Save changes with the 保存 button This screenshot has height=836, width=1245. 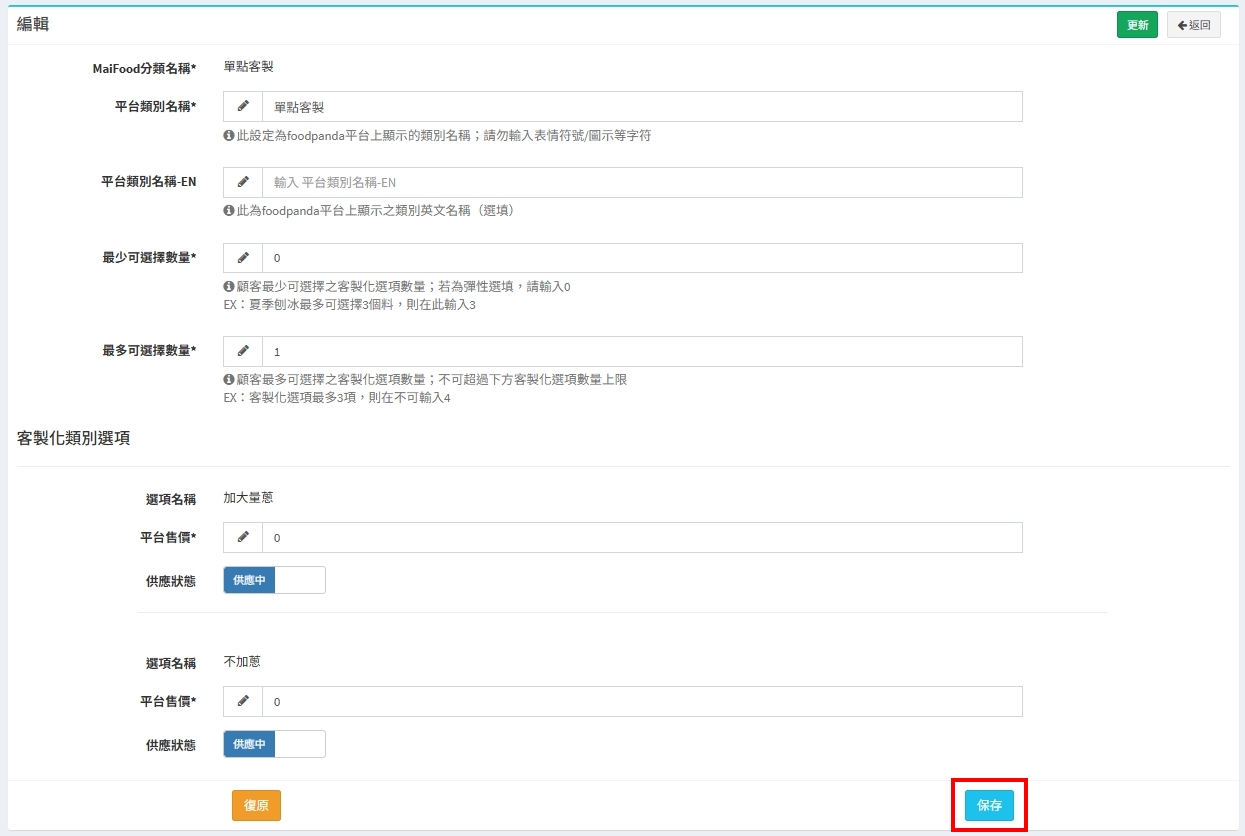pos(989,805)
